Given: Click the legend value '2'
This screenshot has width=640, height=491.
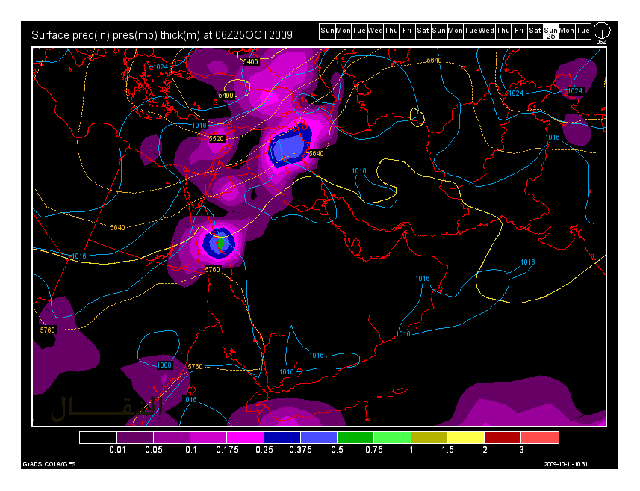Looking at the screenshot, I should click(485, 450).
